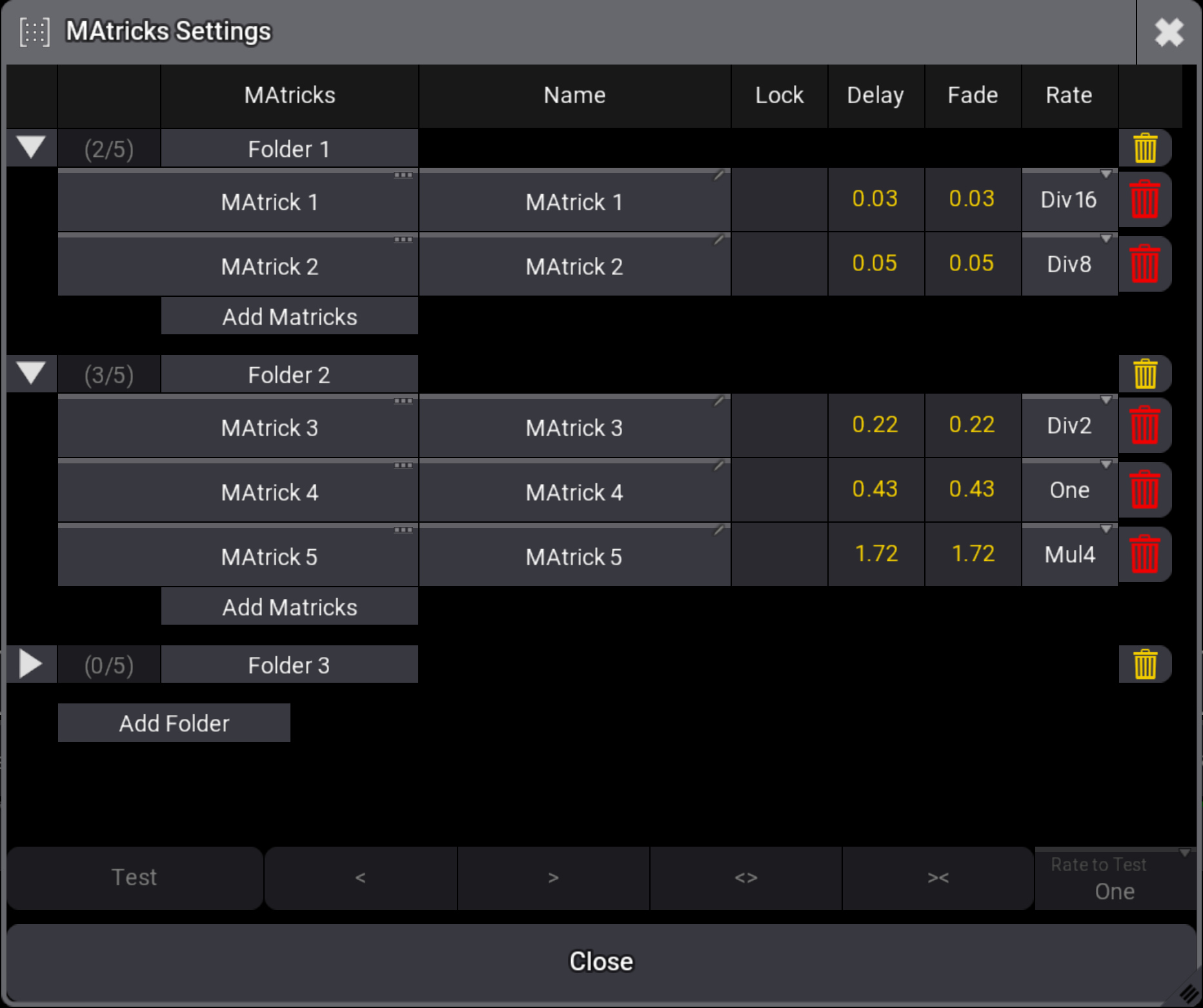
Task: Delete Folder 1 with yellow trash icon
Action: [x=1145, y=148]
